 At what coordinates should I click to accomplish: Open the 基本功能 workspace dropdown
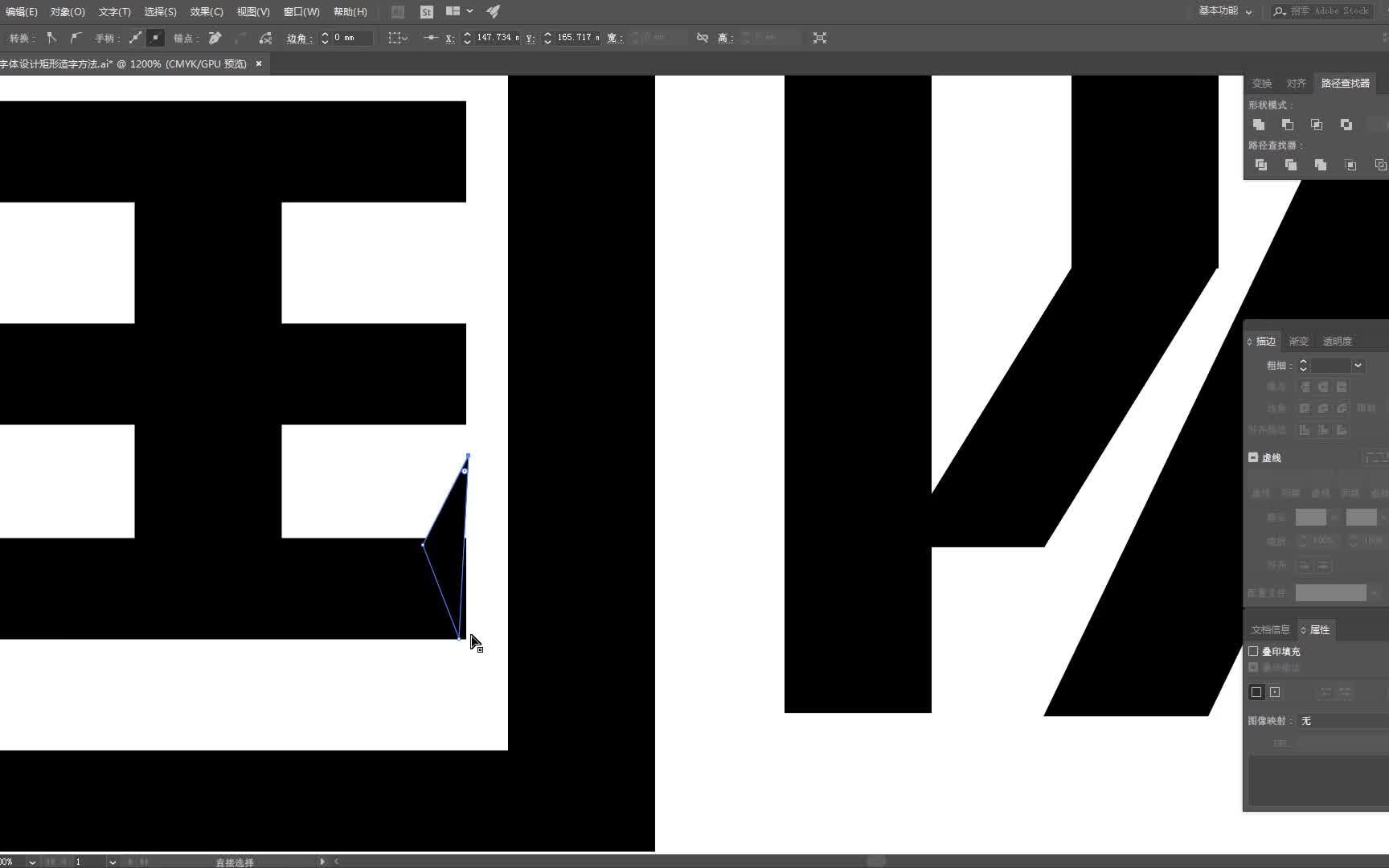click(x=1225, y=11)
